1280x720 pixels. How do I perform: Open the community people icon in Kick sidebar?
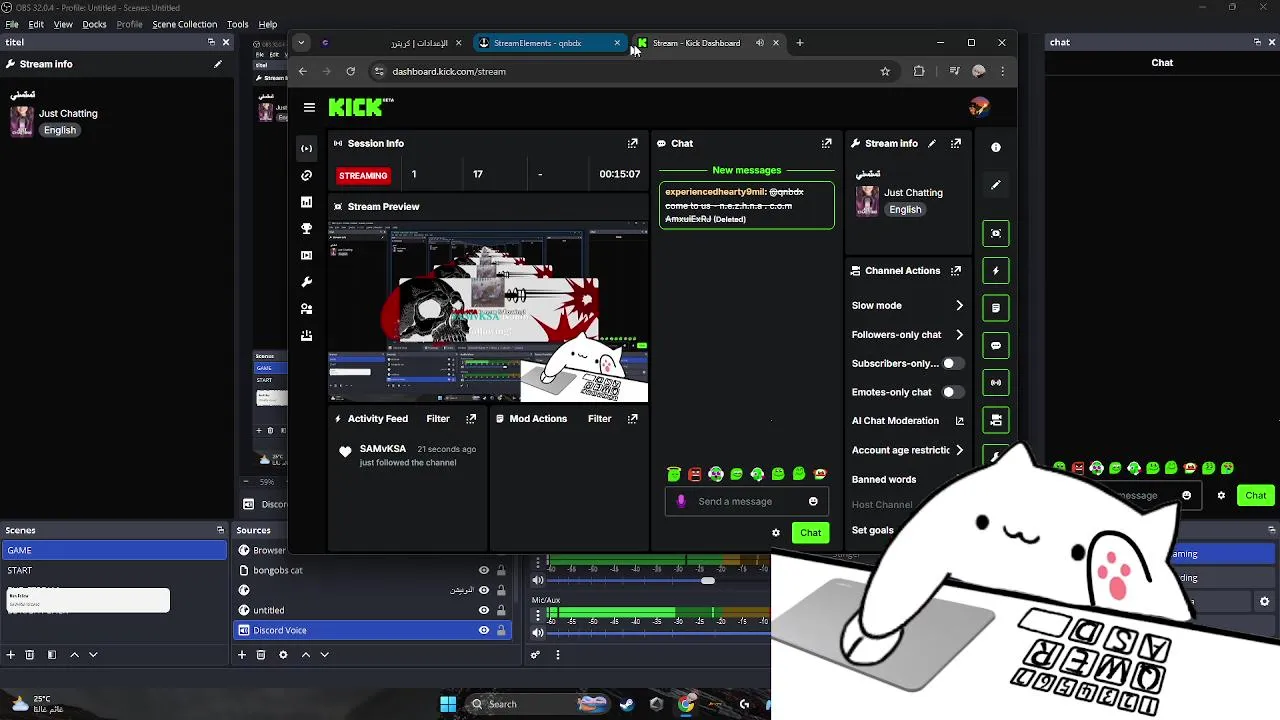(x=307, y=309)
